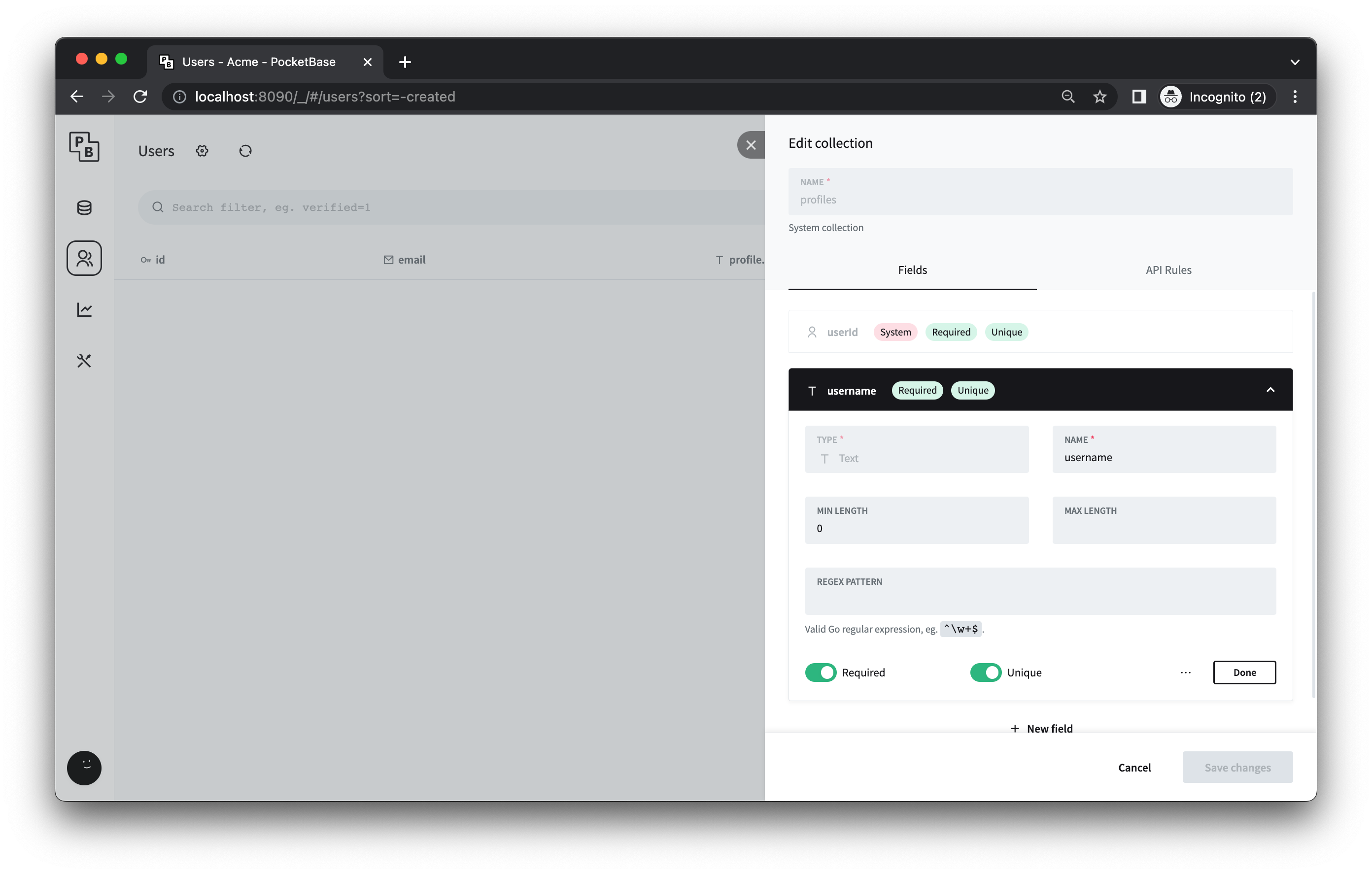
Task: Click the System collection text
Action: coord(825,227)
